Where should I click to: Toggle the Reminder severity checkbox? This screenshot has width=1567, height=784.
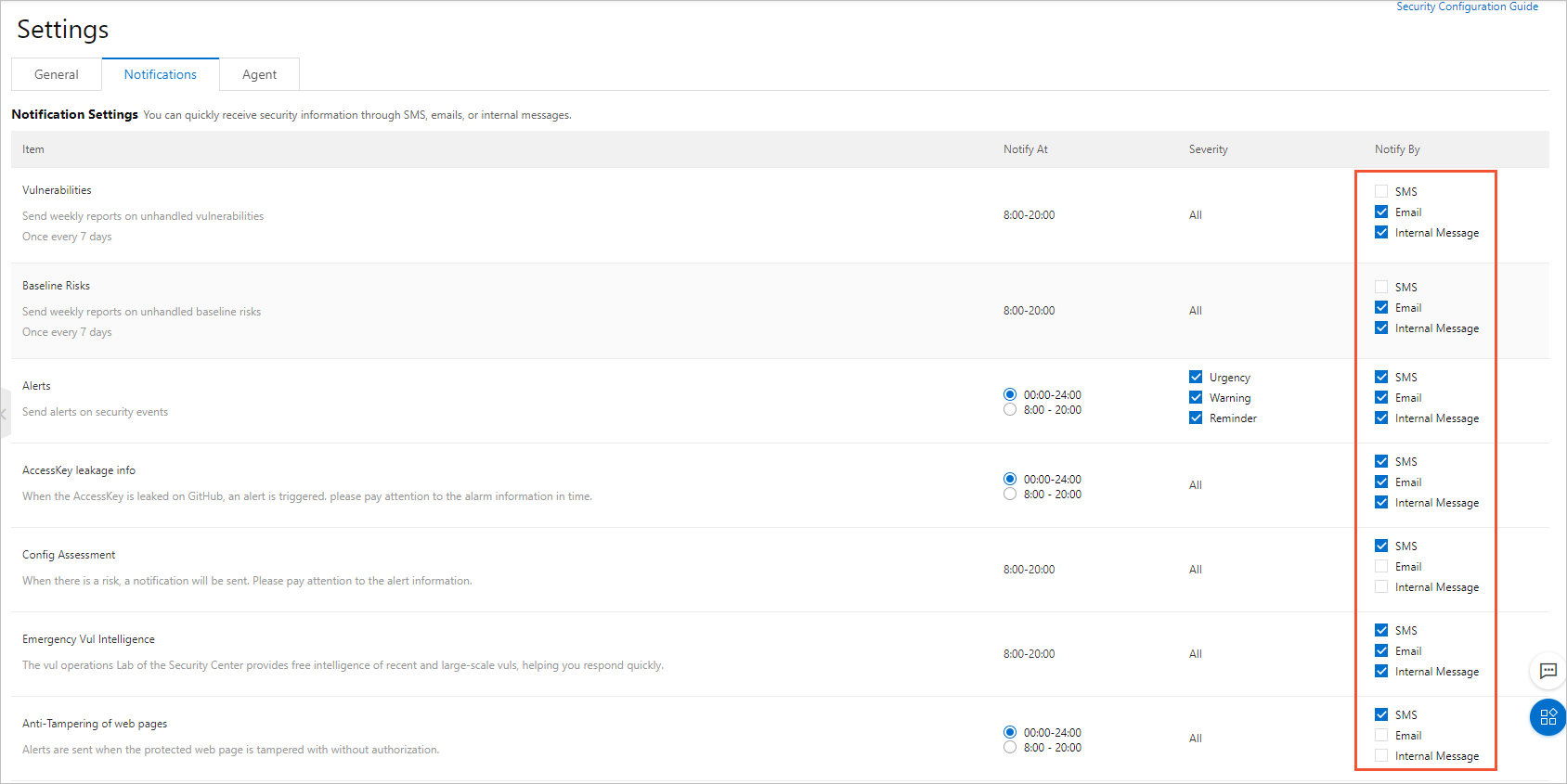pyautogui.click(x=1196, y=418)
